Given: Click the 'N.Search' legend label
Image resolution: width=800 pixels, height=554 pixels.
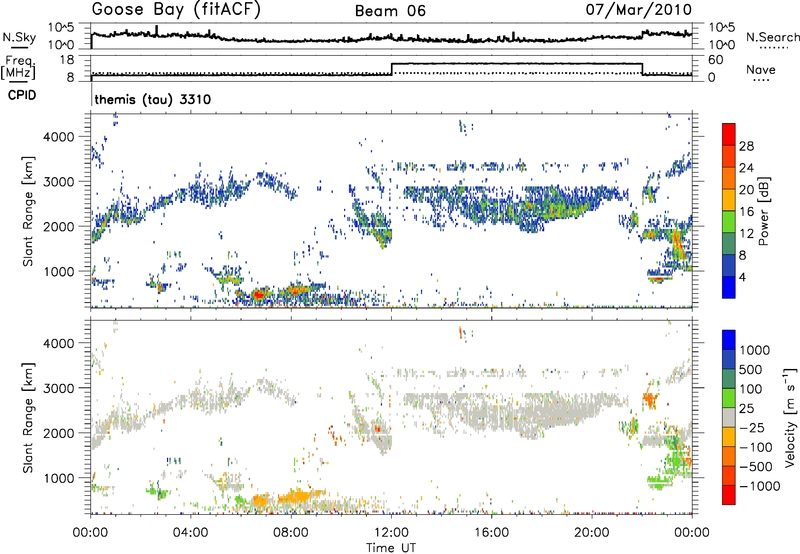Looking at the screenshot, I should (773, 37).
